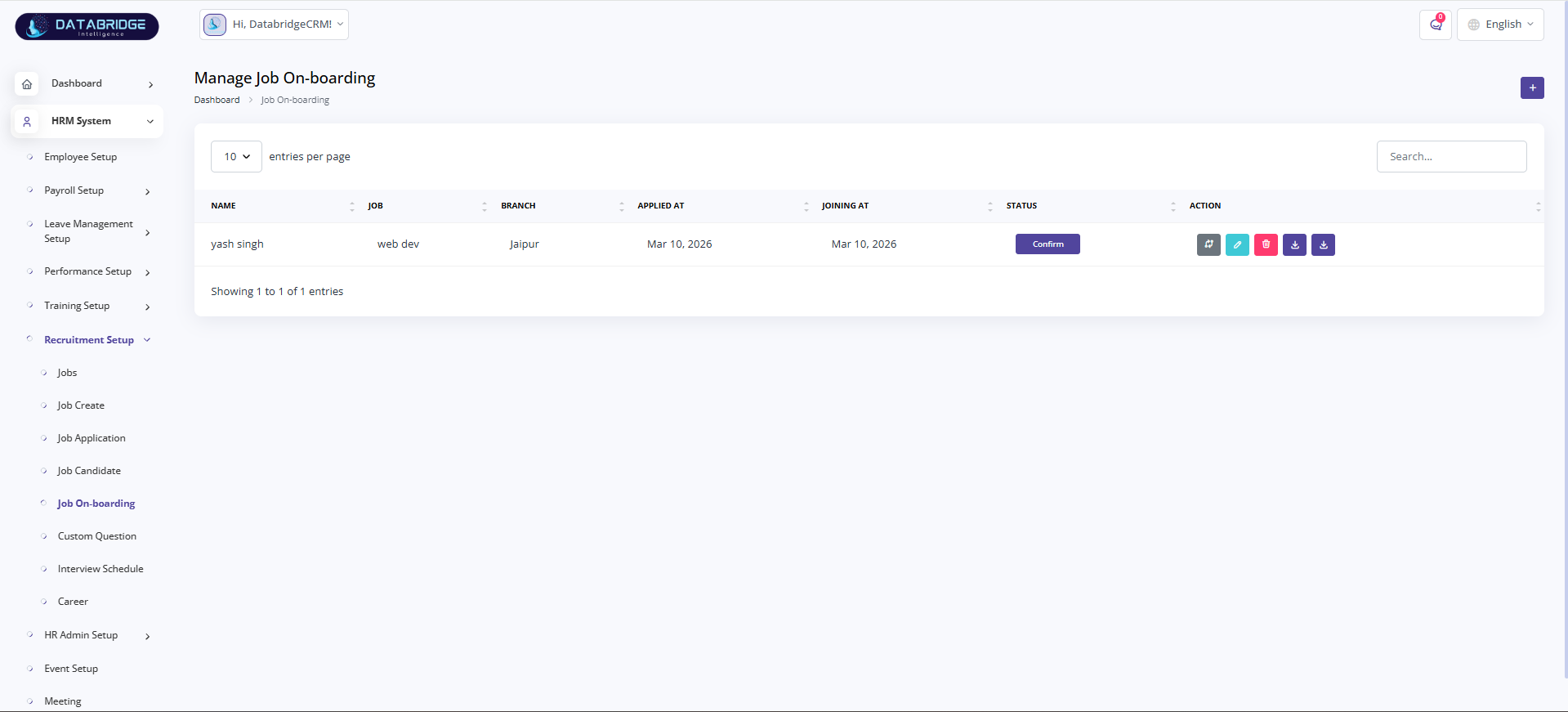This screenshot has height=712, width=1568.
Task: Open Event Setup in the sidebar
Action: (x=71, y=669)
